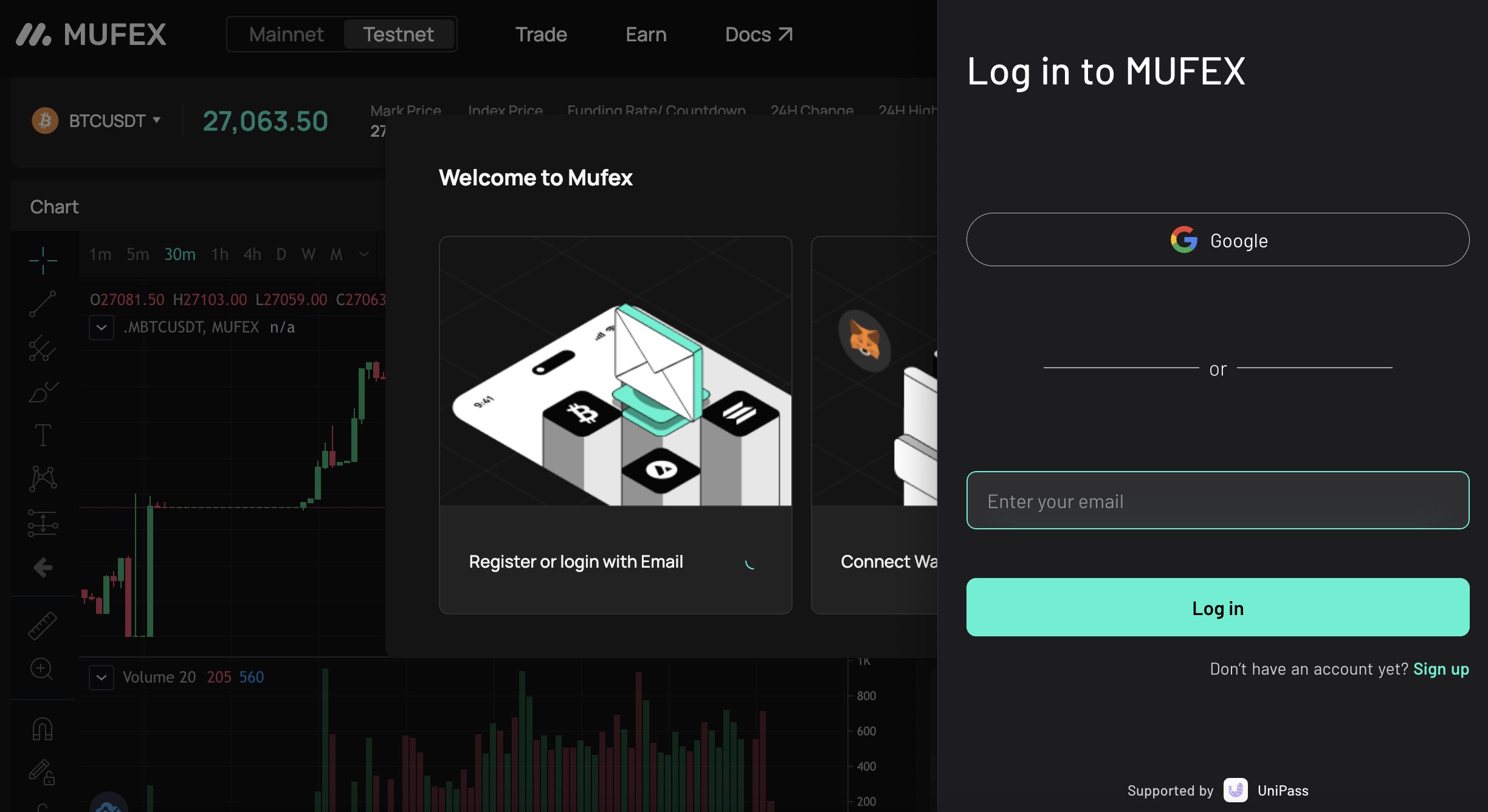Log in with Google button
This screenshot has width=1488, height=812.
(1218, 239)
